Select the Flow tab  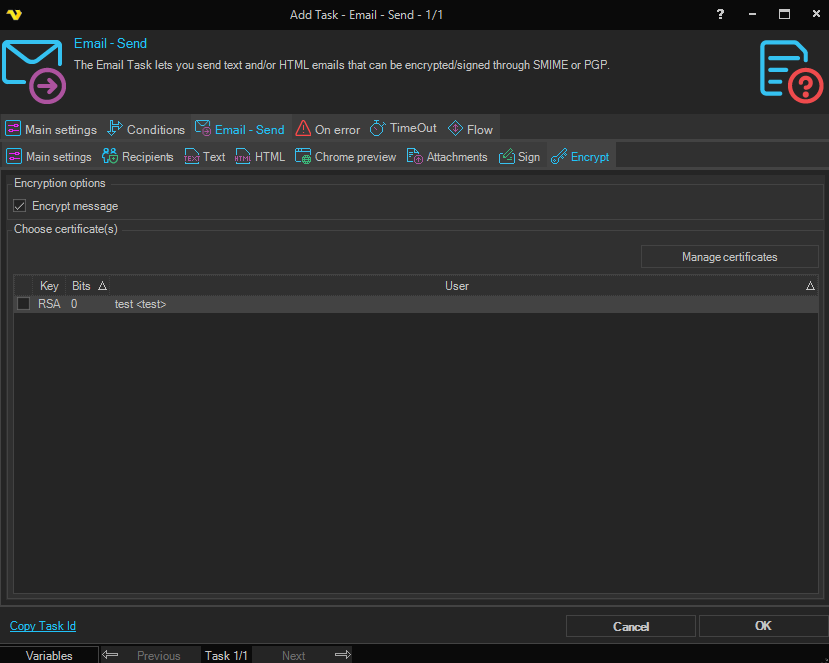point(470,129)
